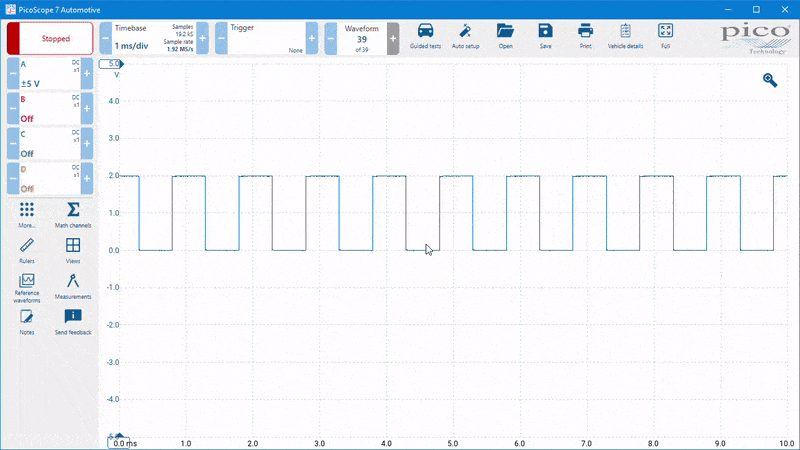
Task: Decrease Channel B range
Action: (x=13, y=109)
